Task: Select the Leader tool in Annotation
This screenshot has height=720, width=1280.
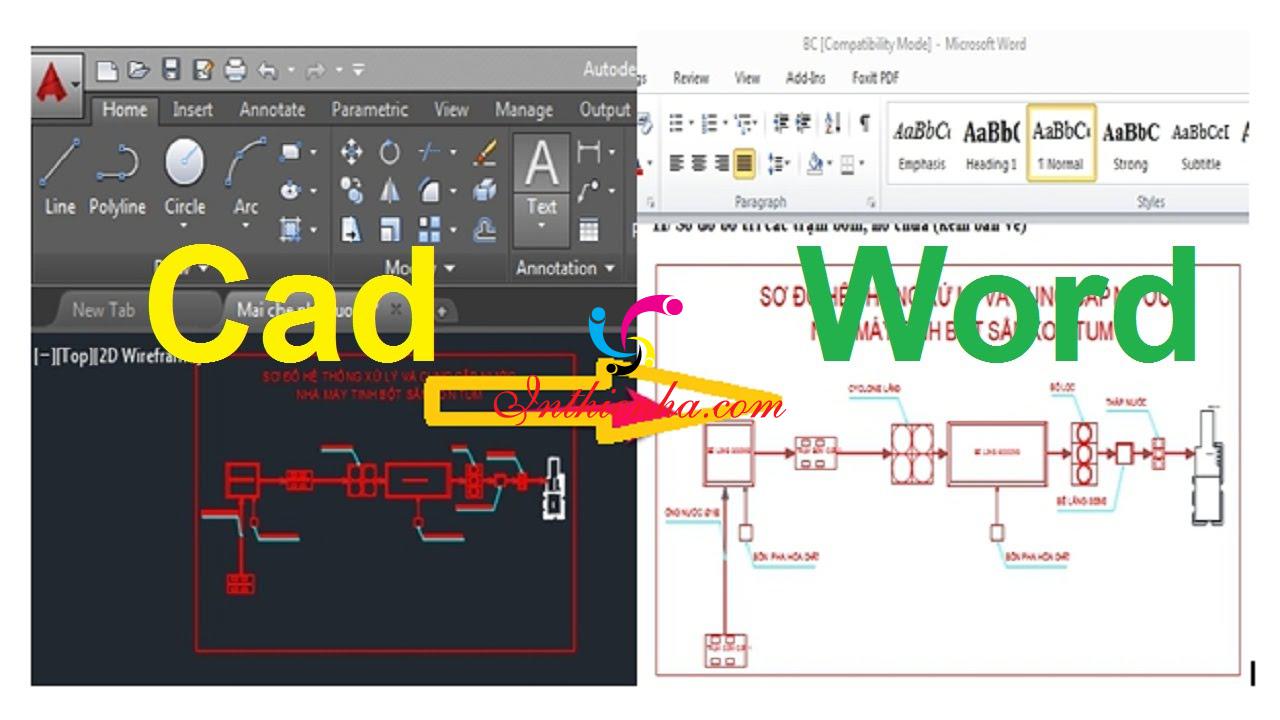Action: click(589, 190)
